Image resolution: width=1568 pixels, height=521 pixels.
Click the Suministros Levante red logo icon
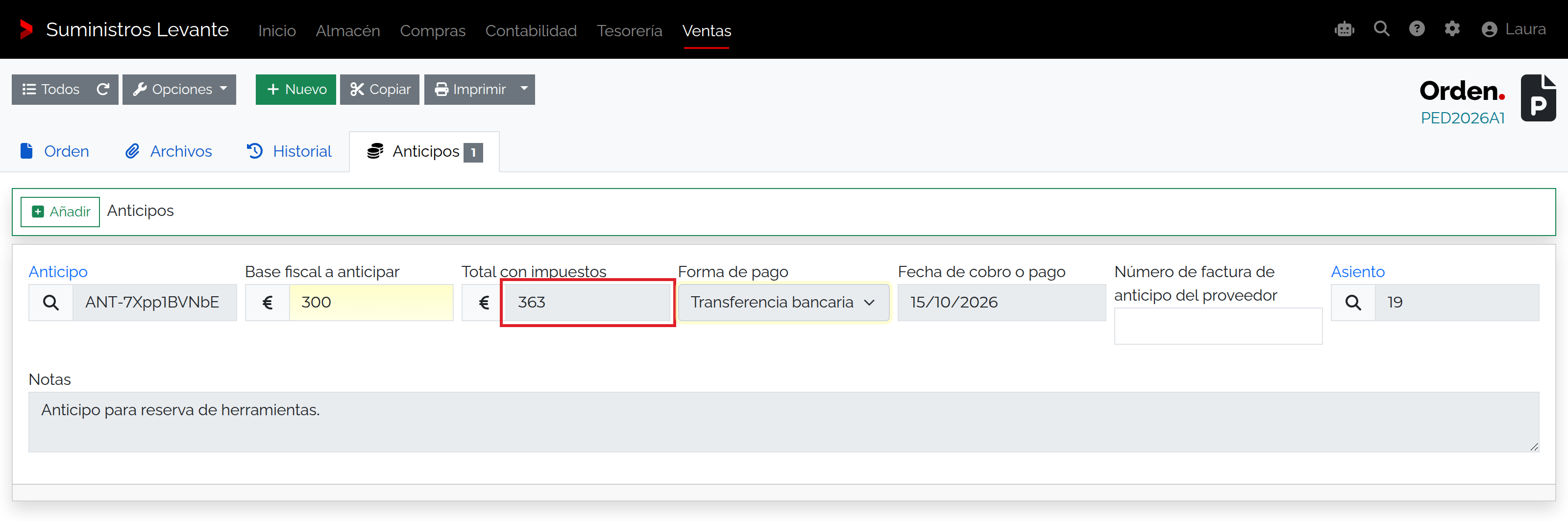25,29
